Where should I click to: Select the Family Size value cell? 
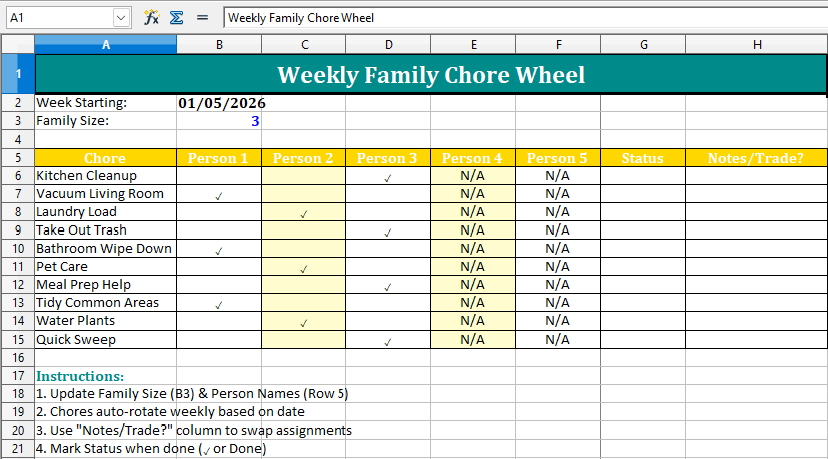tap(219, 121)
